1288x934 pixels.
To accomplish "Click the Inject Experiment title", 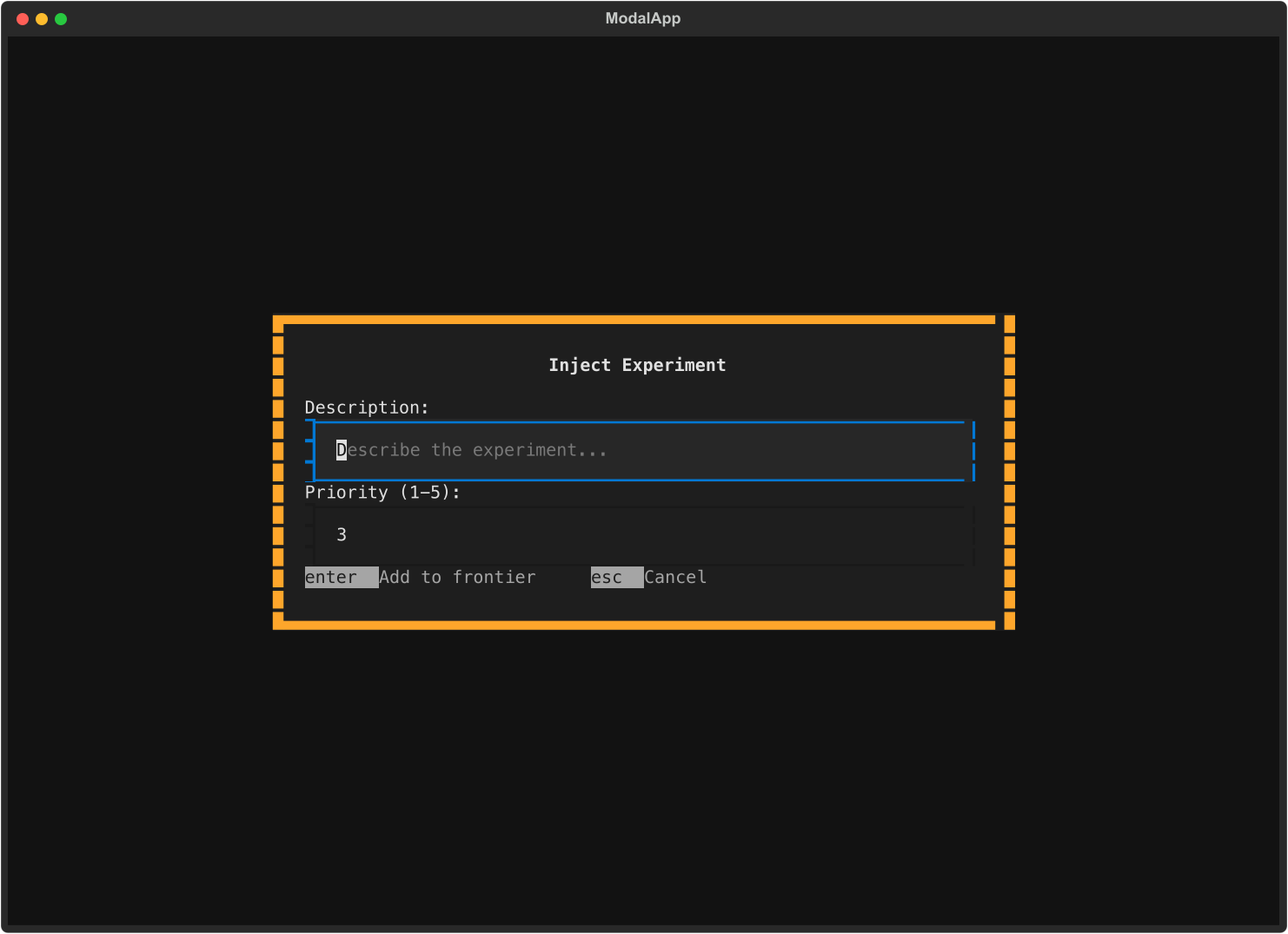I will 637,365.
